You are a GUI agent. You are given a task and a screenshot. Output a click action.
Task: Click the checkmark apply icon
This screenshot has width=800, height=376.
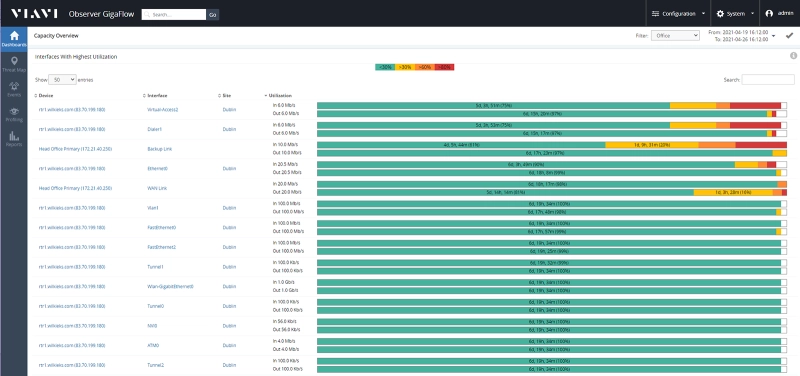coord(789,36)
